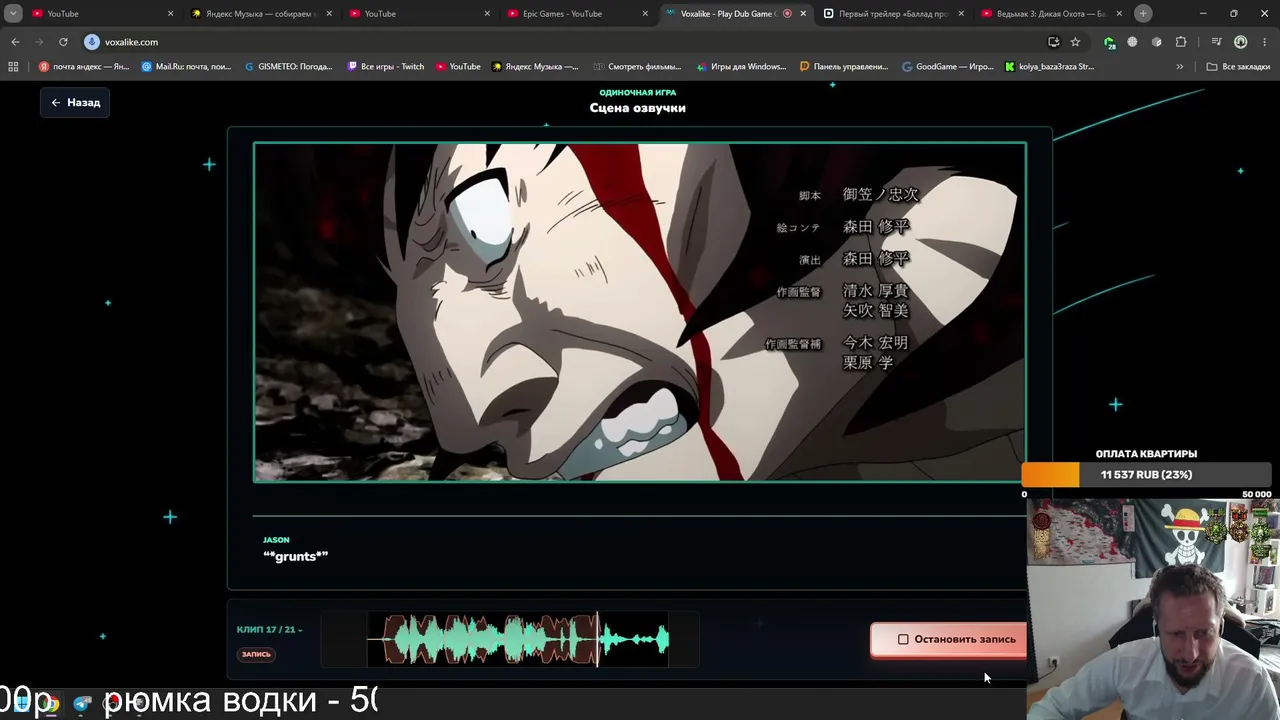Open the Яндекс Музыка bookmark
Viewport: 1280px width, 720px height.
click(534, 67)
